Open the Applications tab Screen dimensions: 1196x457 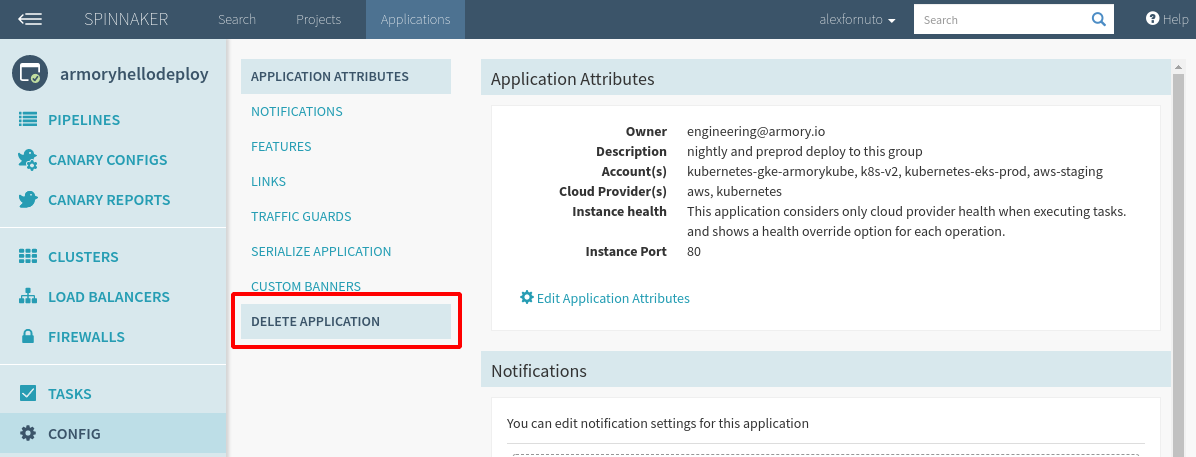415,19
